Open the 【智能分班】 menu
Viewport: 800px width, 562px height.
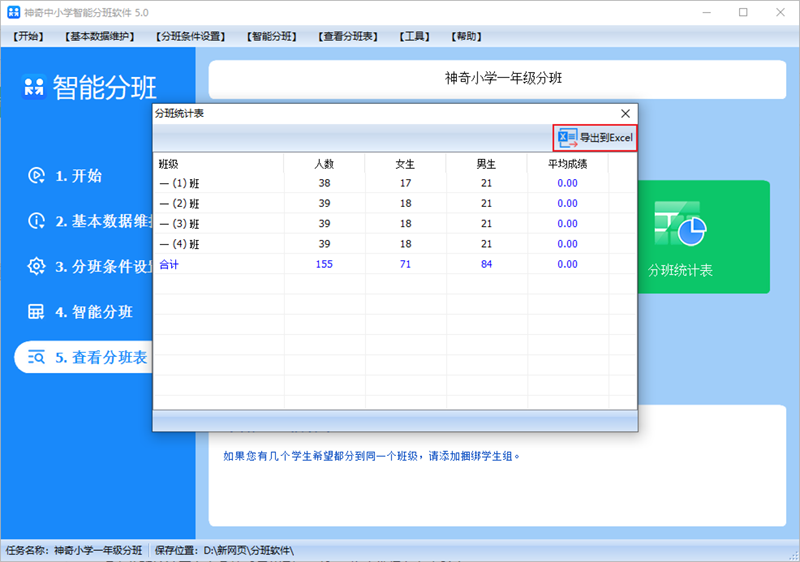(272, 37)
